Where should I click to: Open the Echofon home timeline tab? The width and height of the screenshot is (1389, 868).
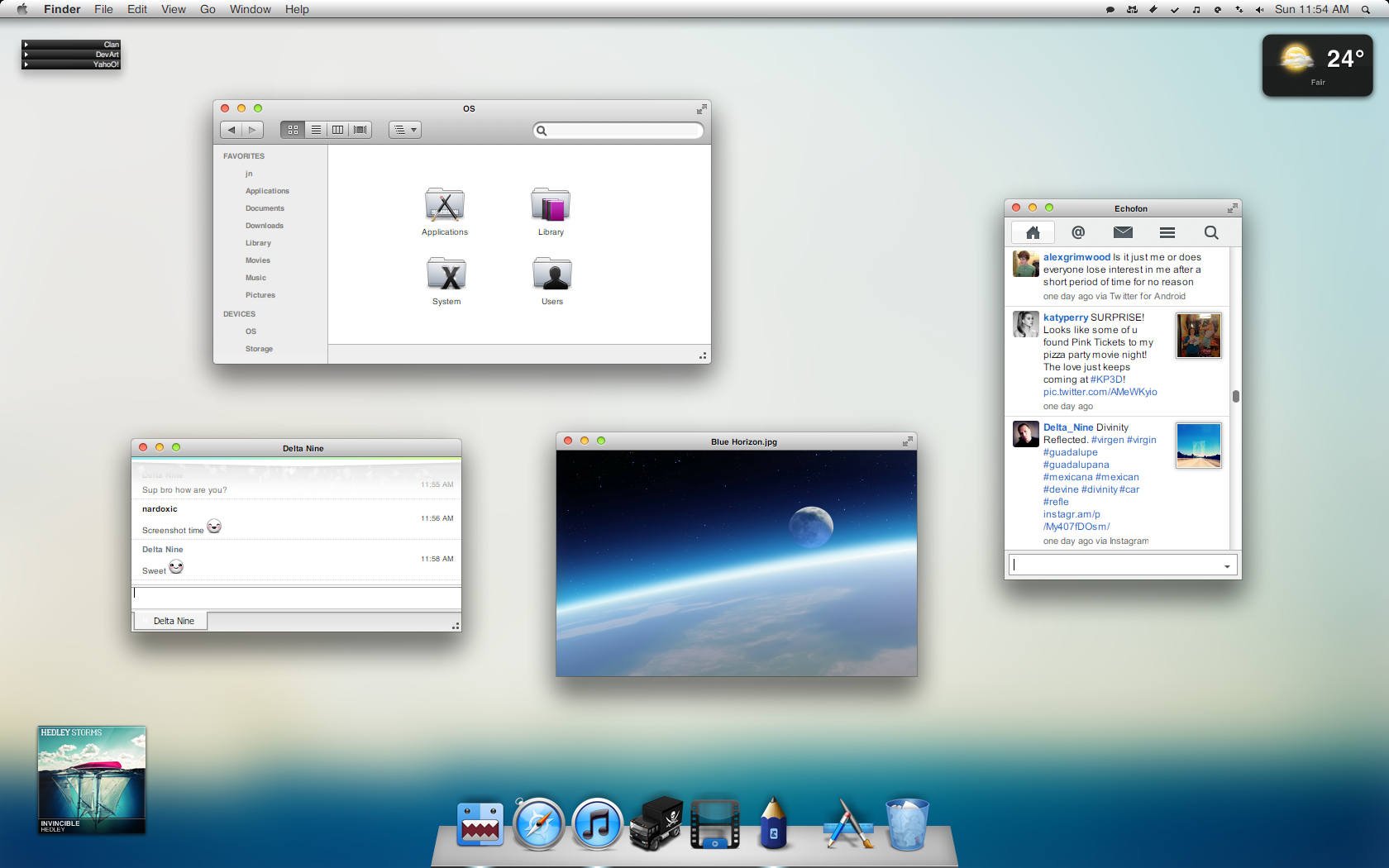click(x=1033, y=232)
